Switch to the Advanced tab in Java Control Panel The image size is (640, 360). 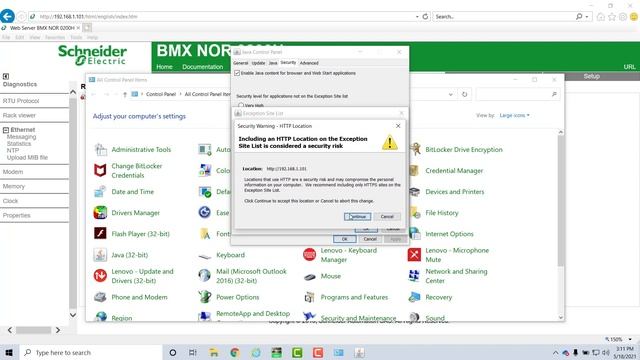[x=309, y=63]
